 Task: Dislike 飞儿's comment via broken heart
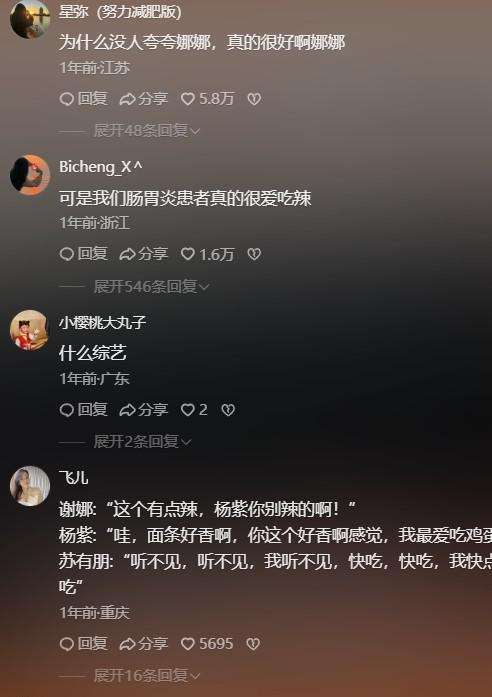(253, 644)
